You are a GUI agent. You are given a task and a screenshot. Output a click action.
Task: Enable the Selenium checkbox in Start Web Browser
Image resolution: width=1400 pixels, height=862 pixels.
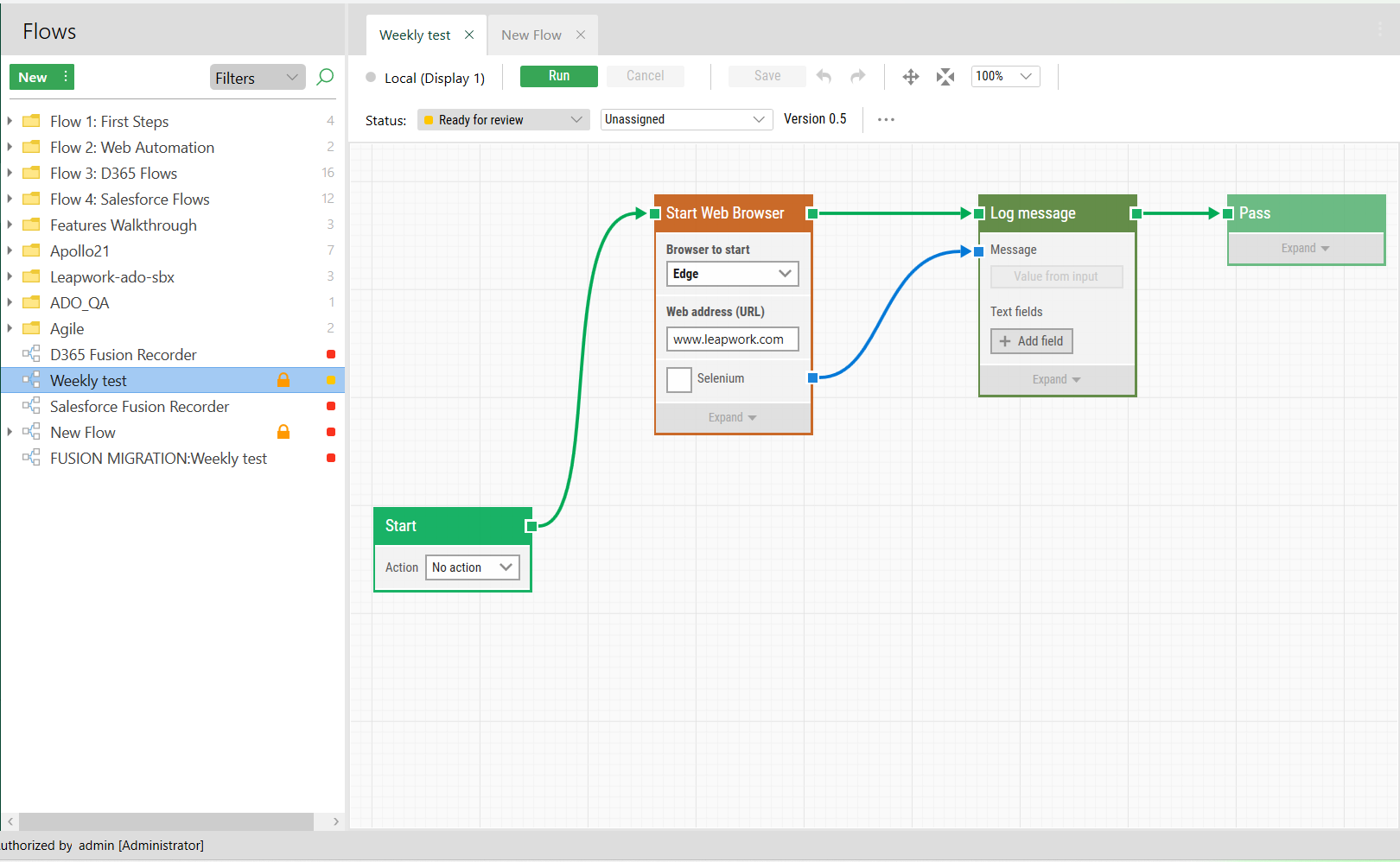(x=679, y=378)
